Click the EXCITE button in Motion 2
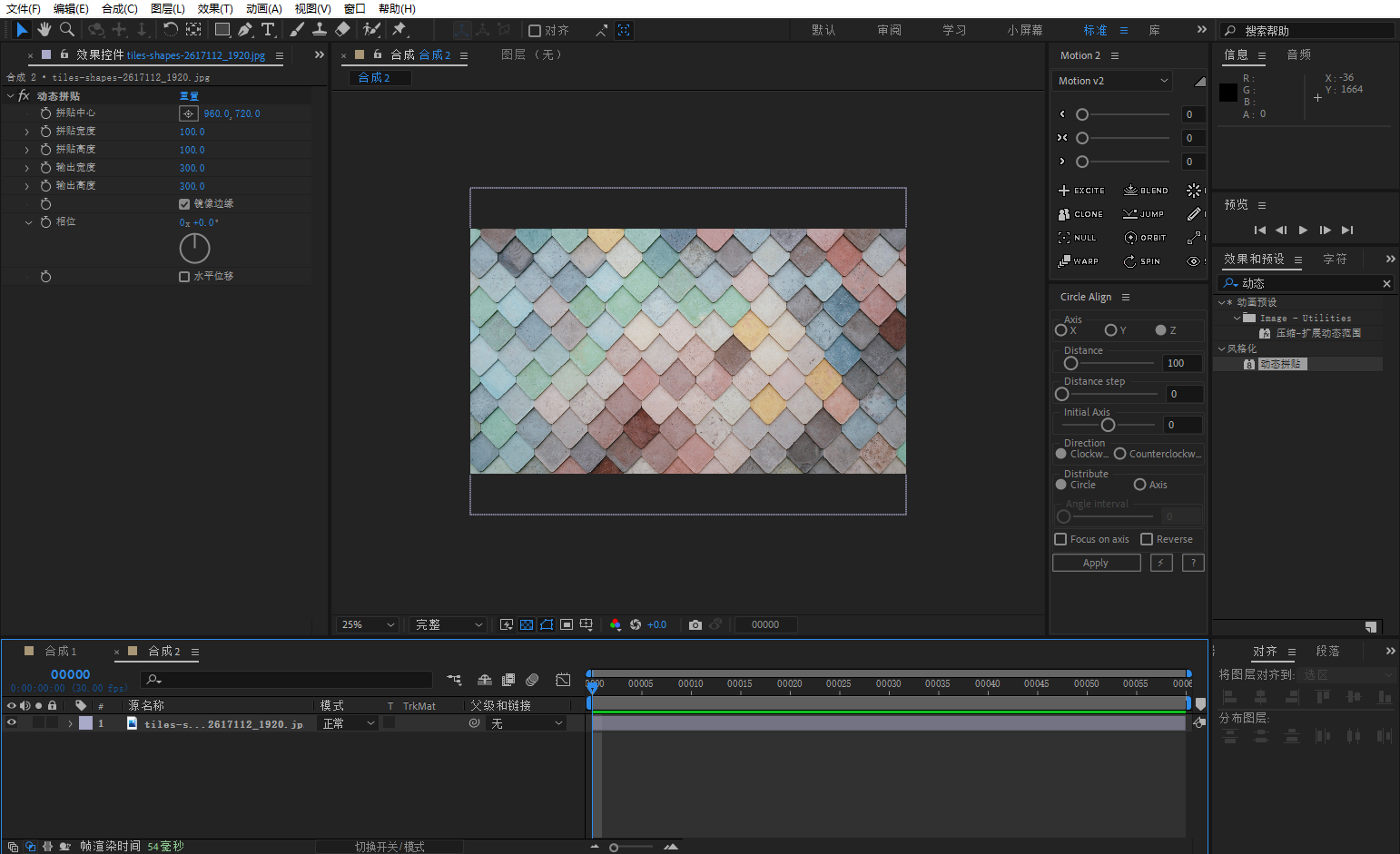The image size is (1400, 854). [x=1081, y=191]
